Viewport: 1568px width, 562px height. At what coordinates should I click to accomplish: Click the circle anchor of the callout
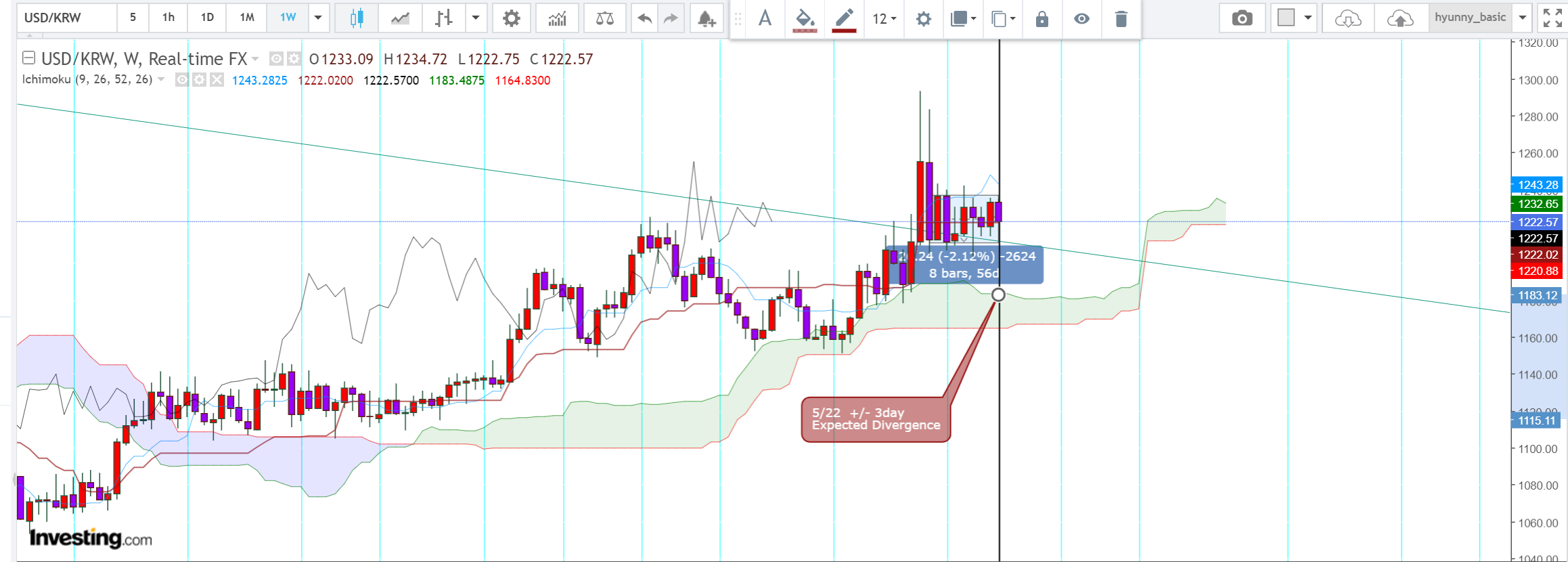[x=998, y=295]
